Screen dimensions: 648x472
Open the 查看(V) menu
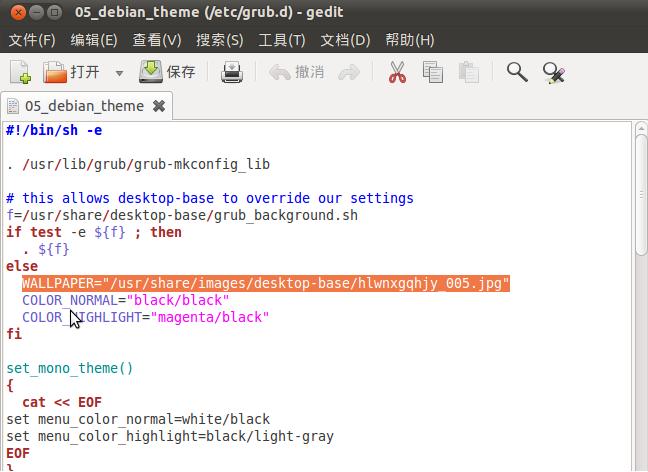pos(157,40)
